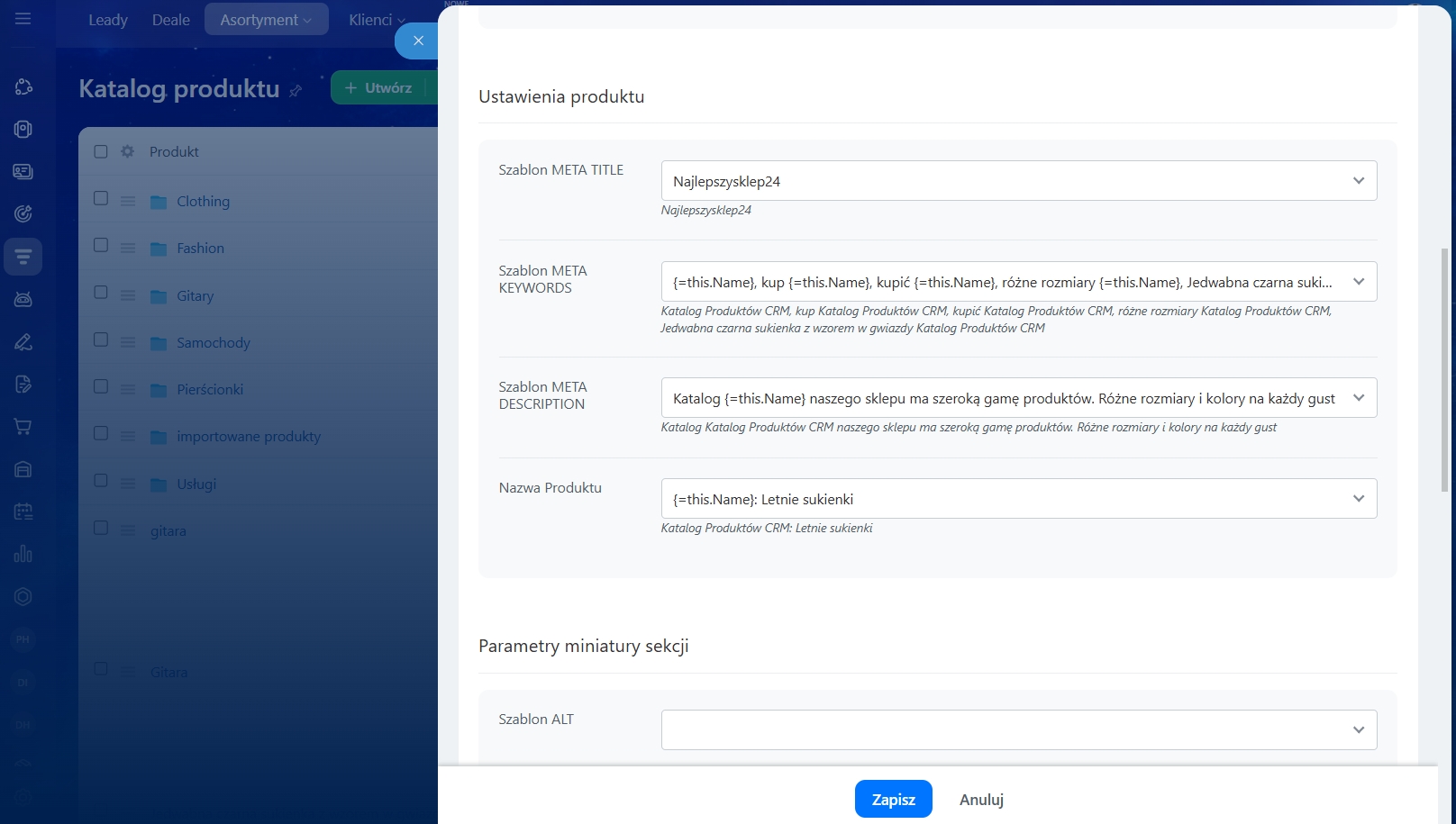
Task: Click the shopping cart icon in the sidebar
Action: 23,427
